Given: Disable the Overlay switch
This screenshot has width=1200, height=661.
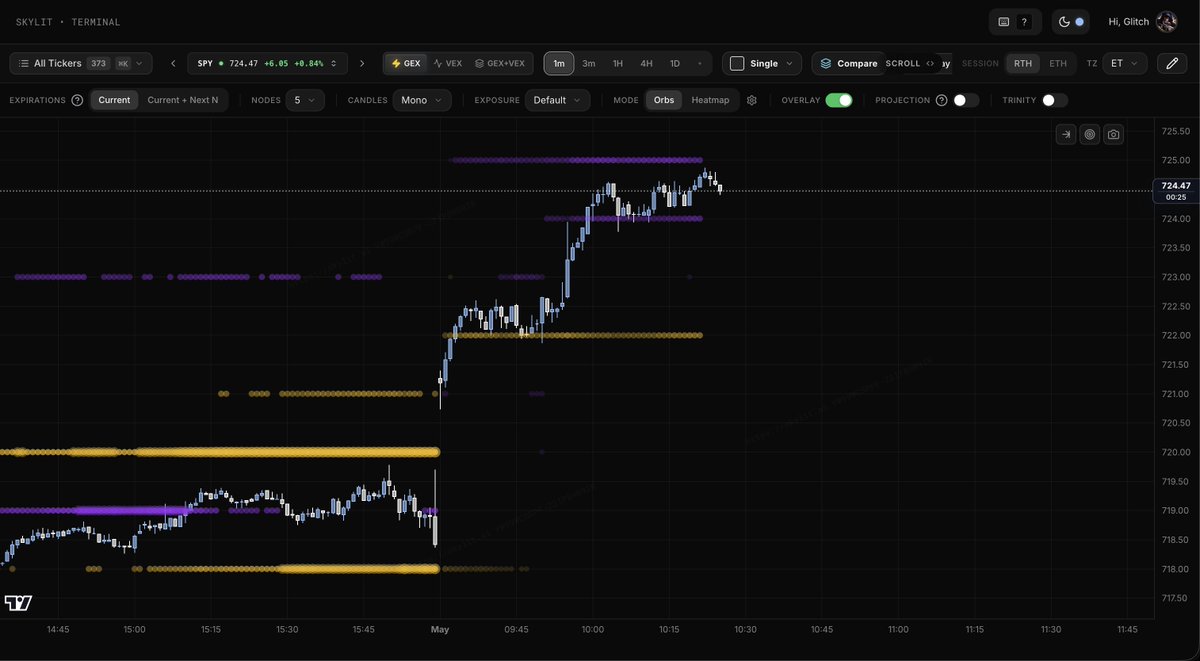Looking at the screenshot, I should coord(839,100).
